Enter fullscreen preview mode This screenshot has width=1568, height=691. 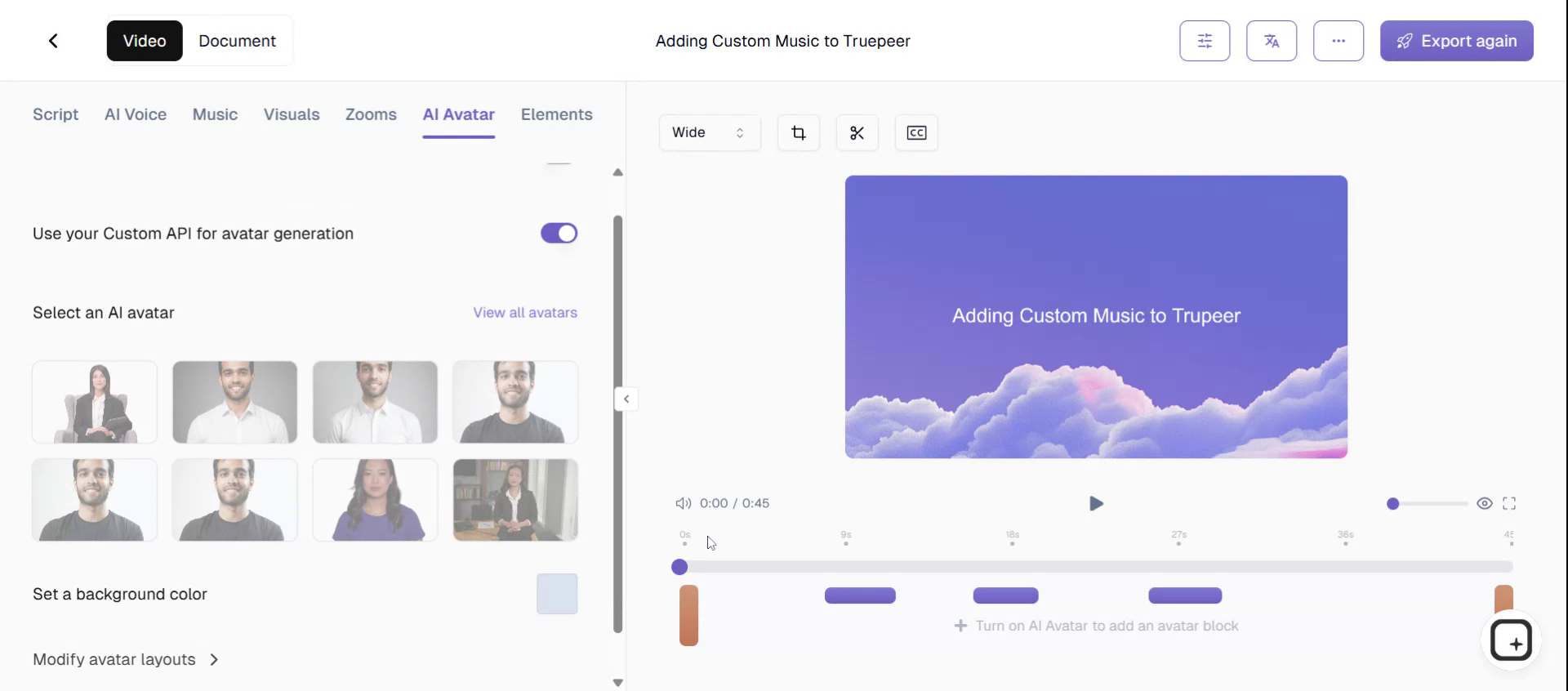pos(1509,503)
